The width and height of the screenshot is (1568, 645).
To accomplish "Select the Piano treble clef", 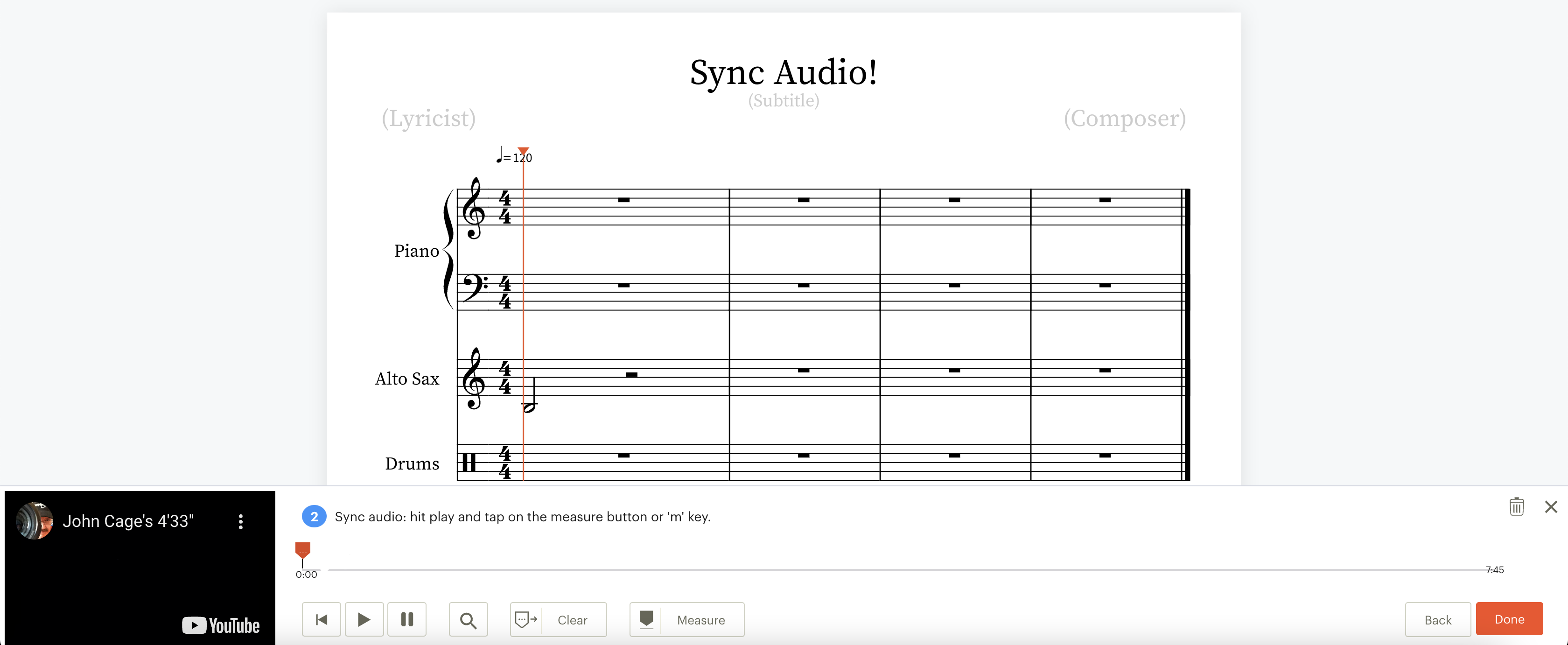I will point(474,208).
